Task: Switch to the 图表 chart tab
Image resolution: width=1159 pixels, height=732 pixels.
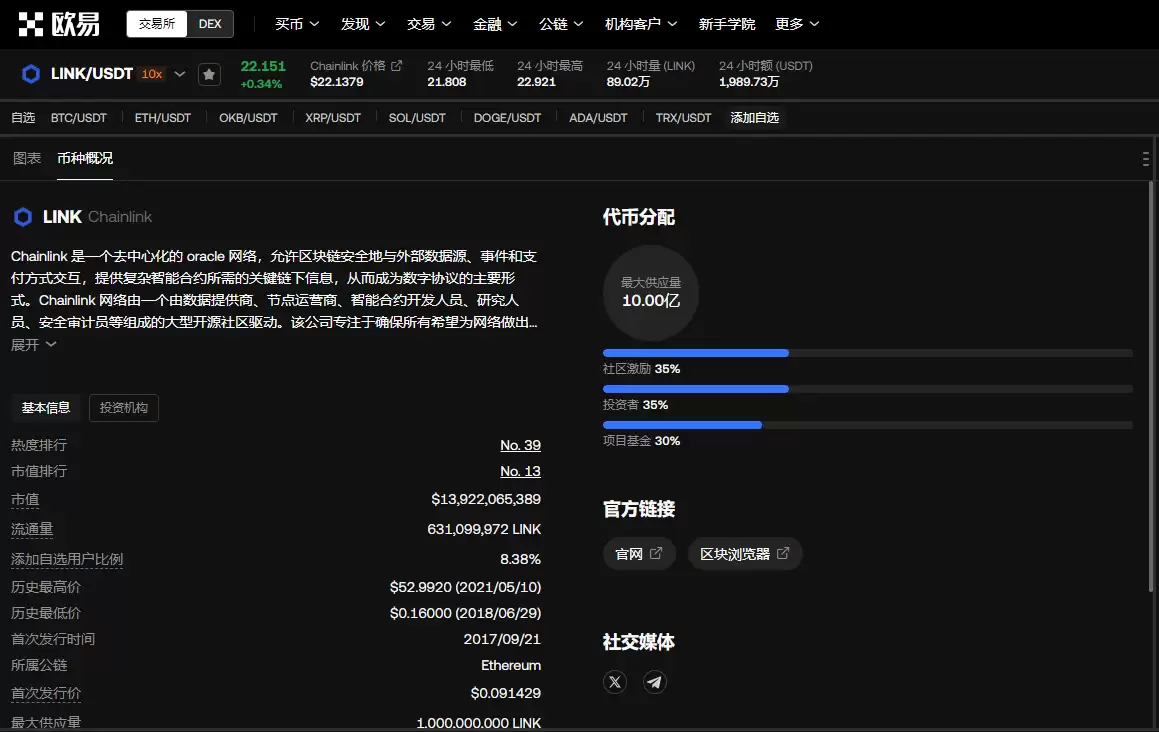Action: [27, 159]
